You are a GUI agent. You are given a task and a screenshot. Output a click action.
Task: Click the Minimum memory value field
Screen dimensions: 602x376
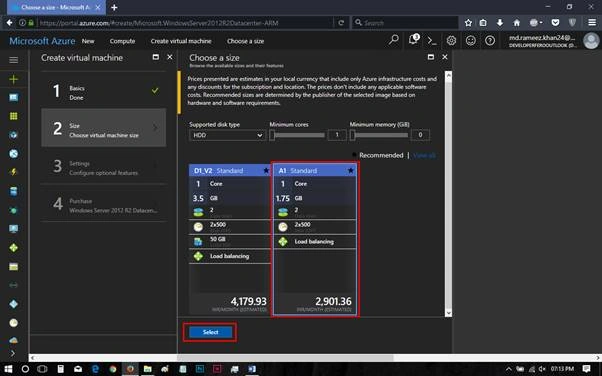(420, 135)
